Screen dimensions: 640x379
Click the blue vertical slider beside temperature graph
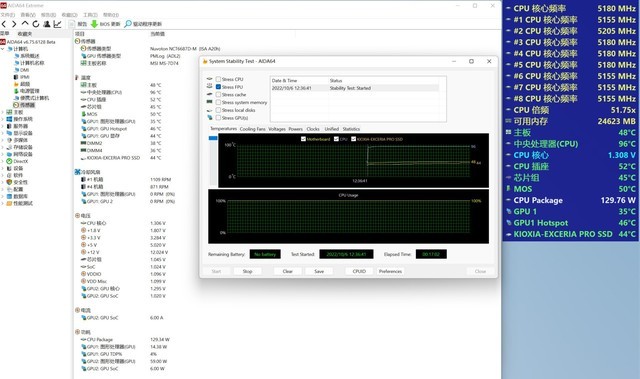(213, 138)
